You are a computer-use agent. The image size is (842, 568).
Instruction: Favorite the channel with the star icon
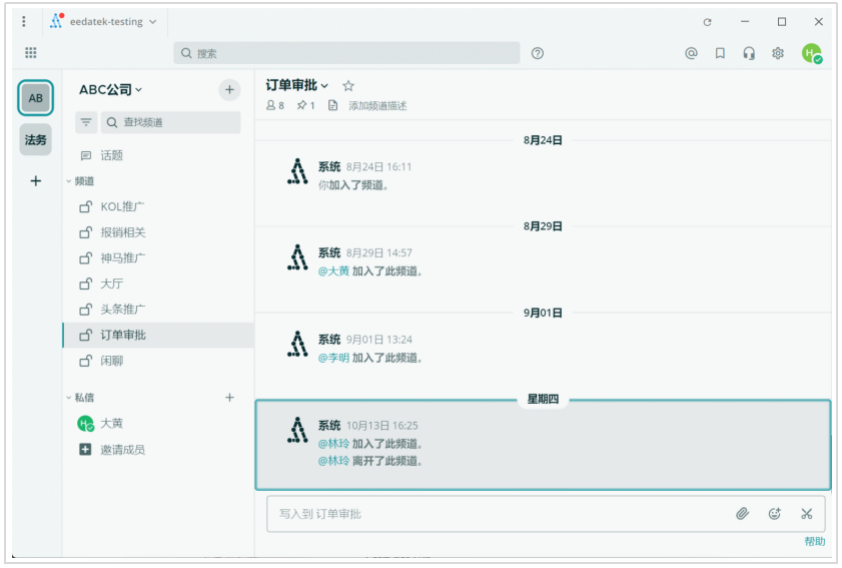point(349,86)
